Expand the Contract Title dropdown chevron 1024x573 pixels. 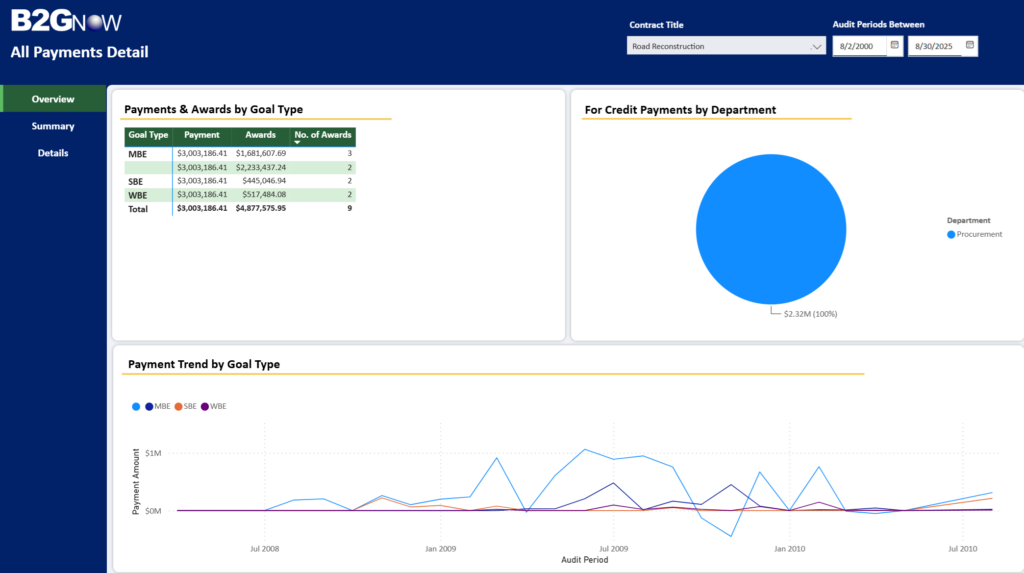816,46
